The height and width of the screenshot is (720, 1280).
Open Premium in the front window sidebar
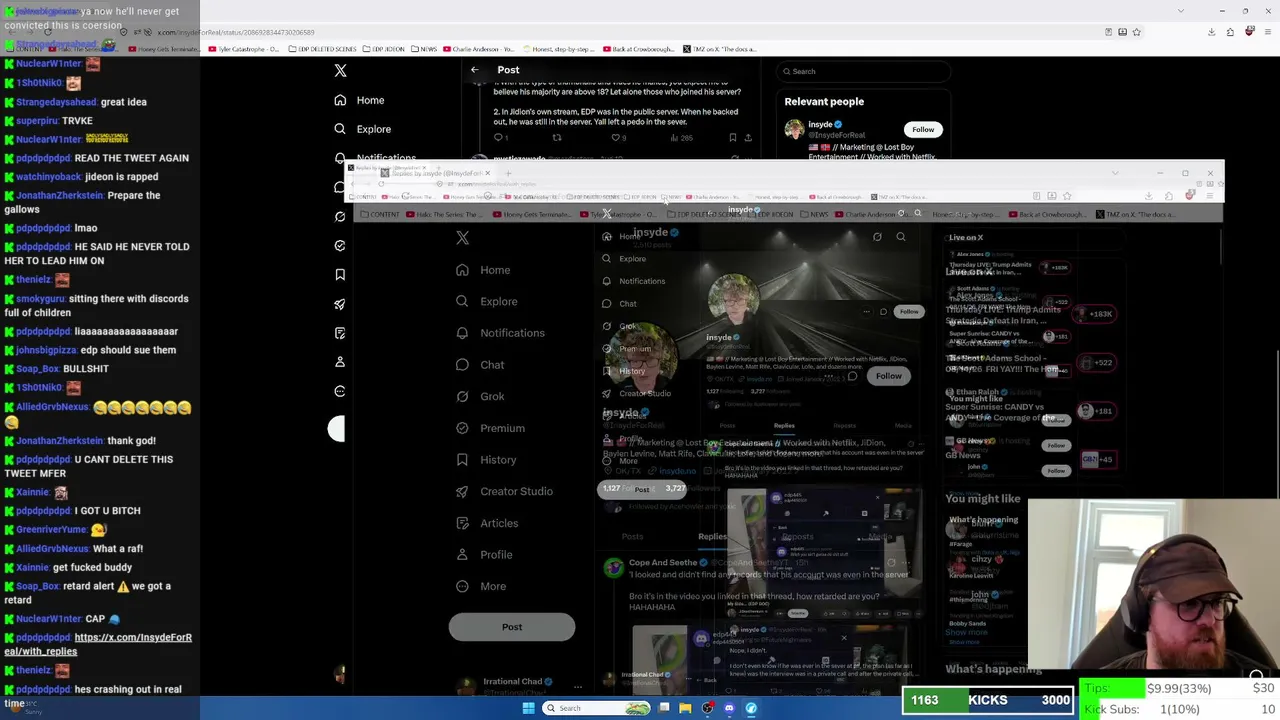(x=490, y=428)
